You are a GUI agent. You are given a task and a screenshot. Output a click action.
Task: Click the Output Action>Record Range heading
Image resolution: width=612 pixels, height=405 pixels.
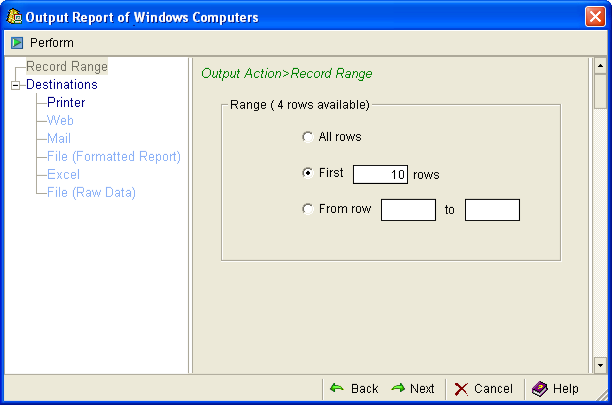coord(286,73)
